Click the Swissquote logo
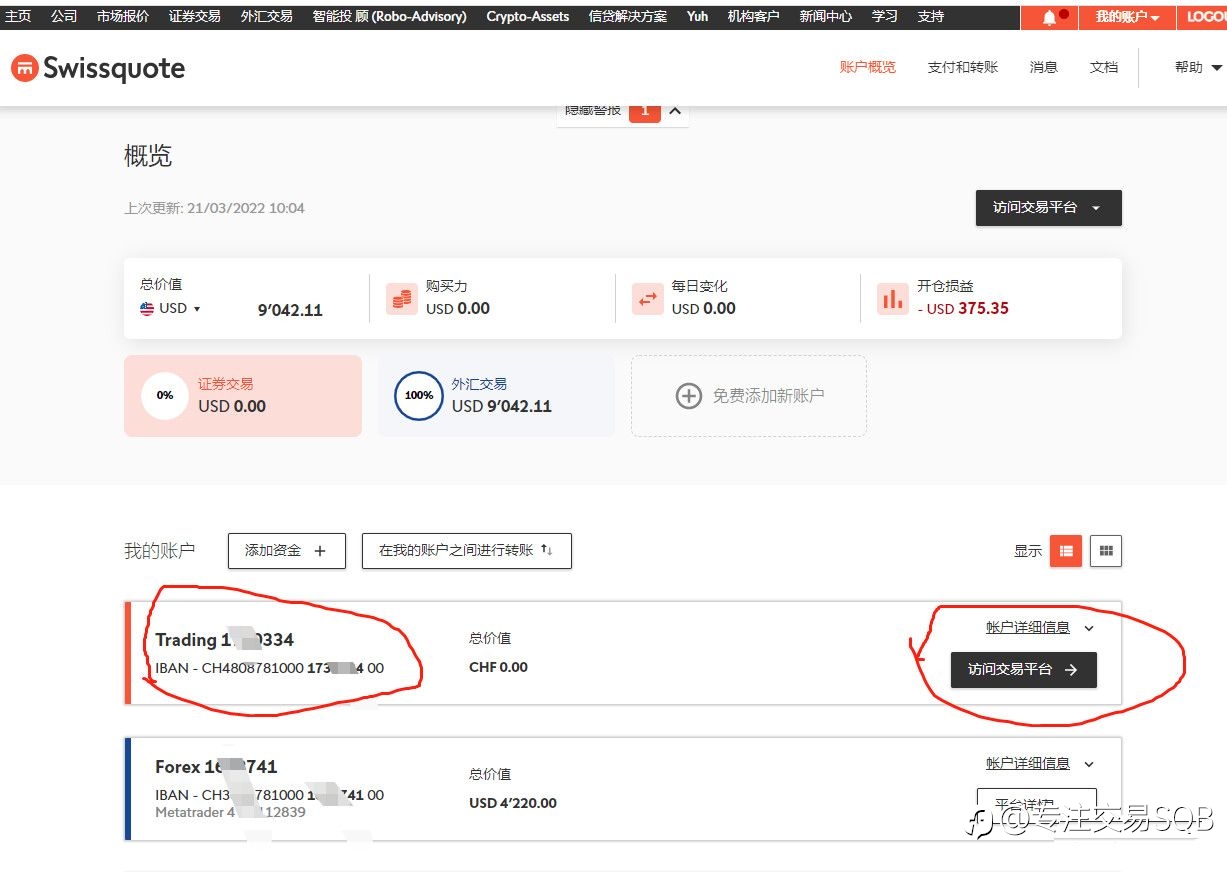Viewport: 1227px width, 872px height. pyautogui.click(x=98, y=68)
